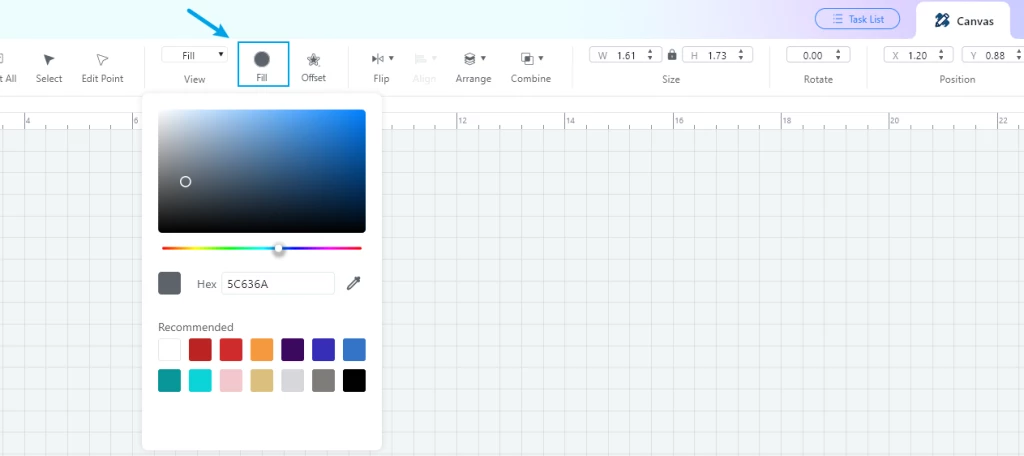
Task: Select the orange recommended swatch
Action: [262, 350]
